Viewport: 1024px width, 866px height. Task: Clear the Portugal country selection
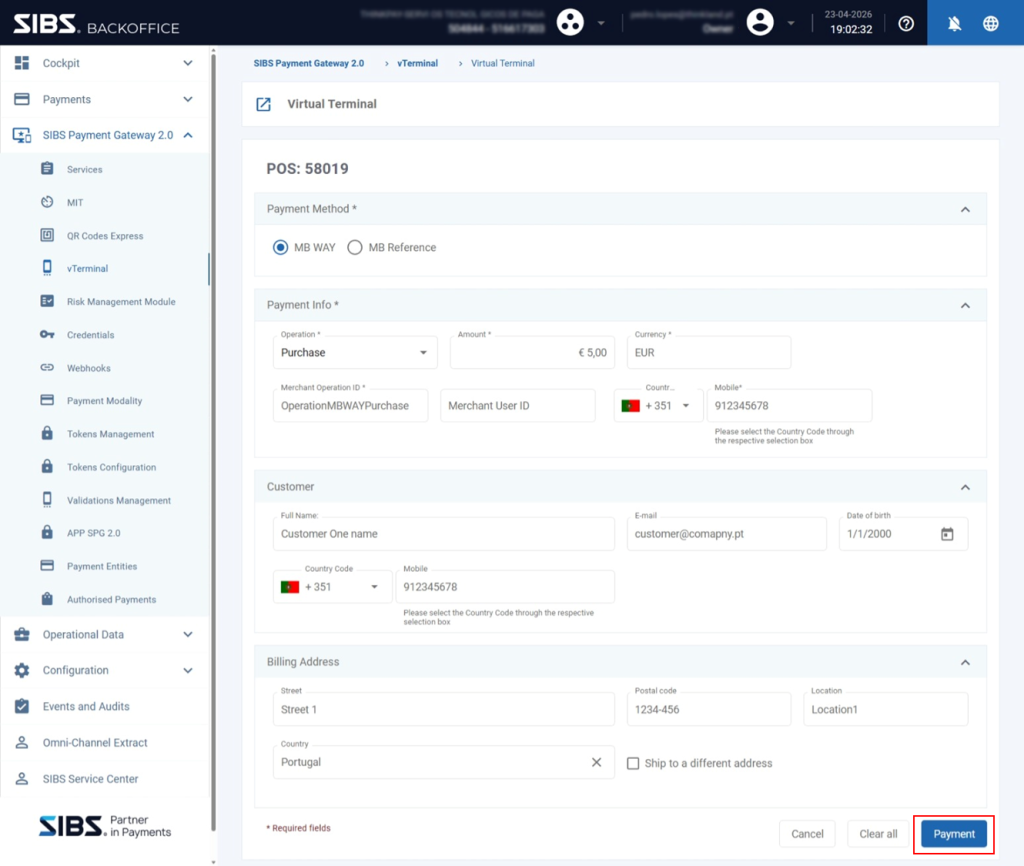[596, 762]
